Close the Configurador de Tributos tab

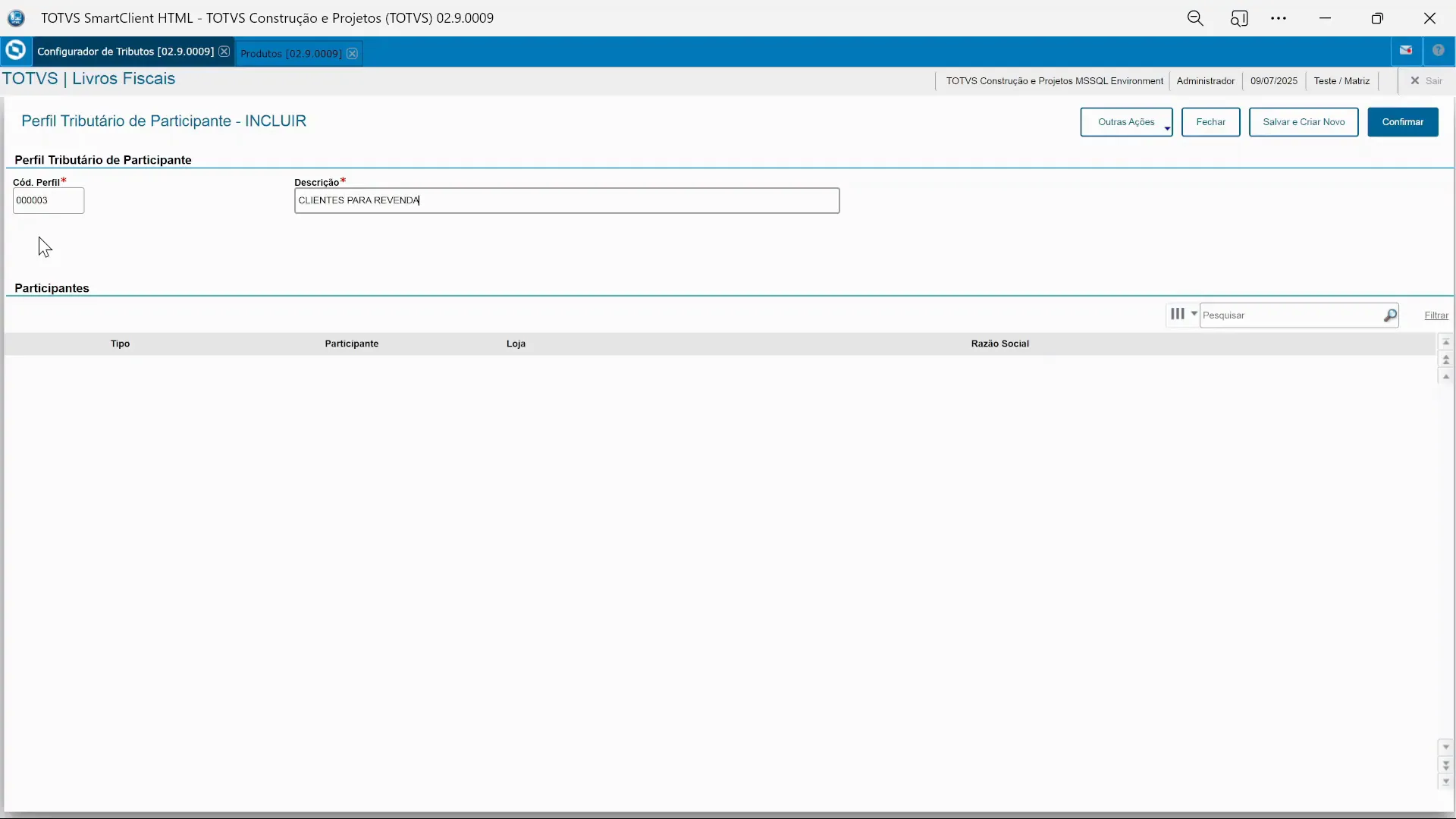224,52
